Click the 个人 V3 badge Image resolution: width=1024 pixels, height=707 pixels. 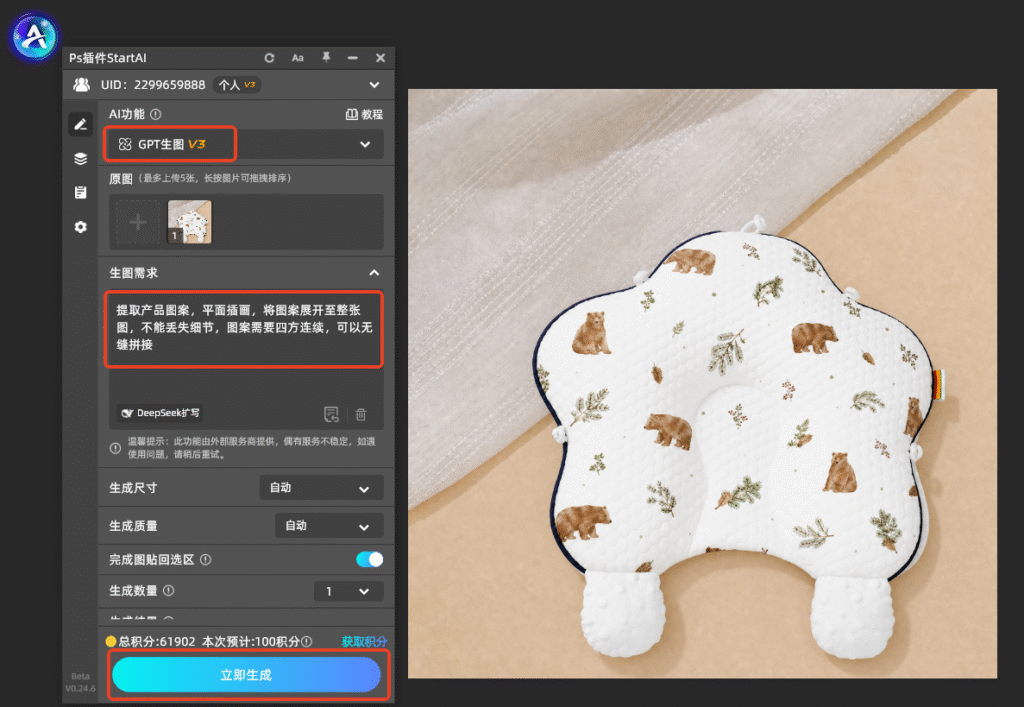coord(237,85)
